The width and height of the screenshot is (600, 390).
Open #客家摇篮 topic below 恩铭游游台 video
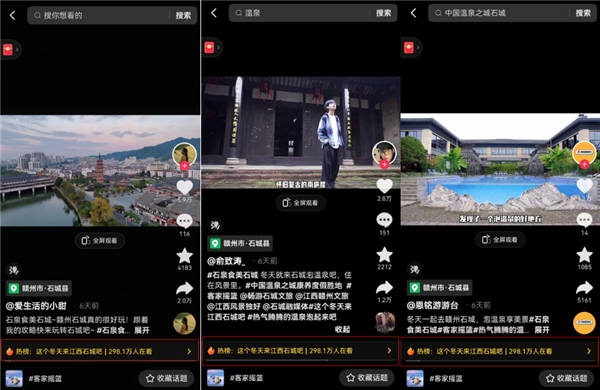tap(446, 379)
